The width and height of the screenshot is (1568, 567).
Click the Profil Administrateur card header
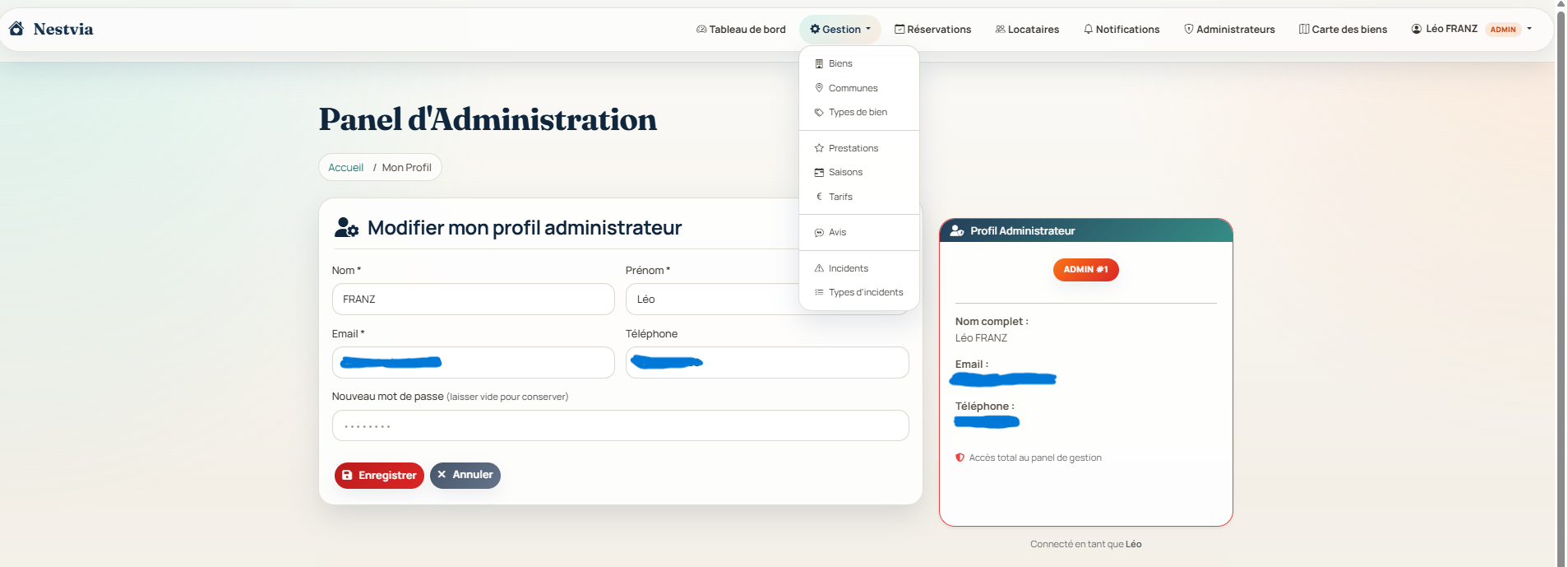click(x=1085, y=231)
